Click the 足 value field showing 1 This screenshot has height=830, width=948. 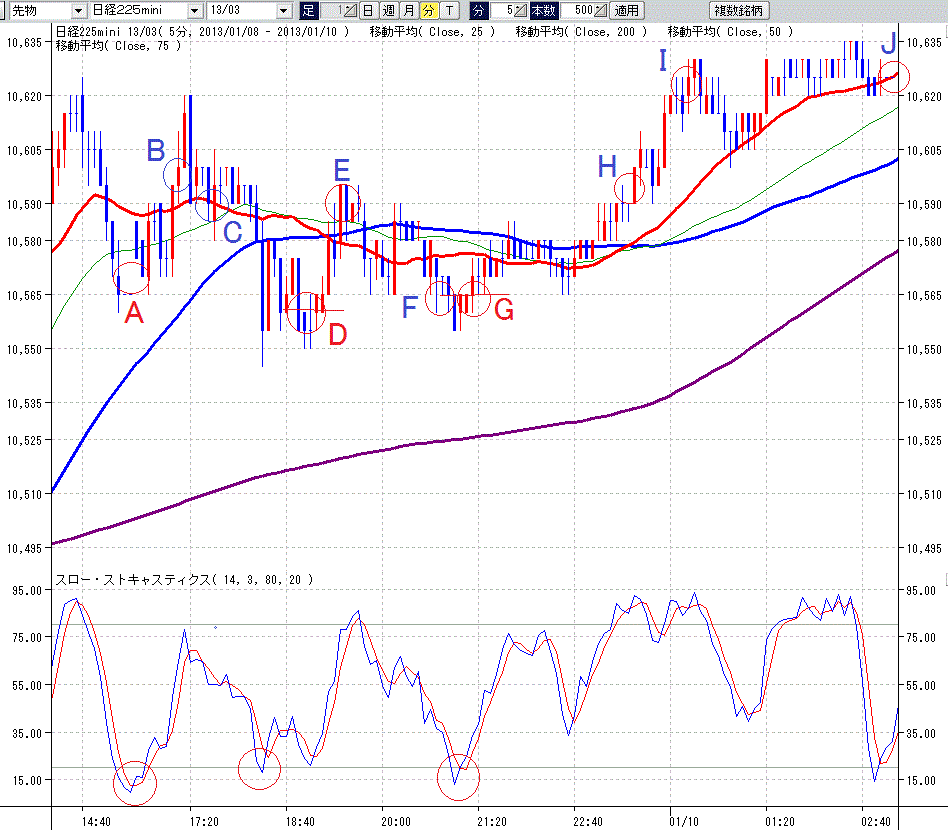coord(331,10)
